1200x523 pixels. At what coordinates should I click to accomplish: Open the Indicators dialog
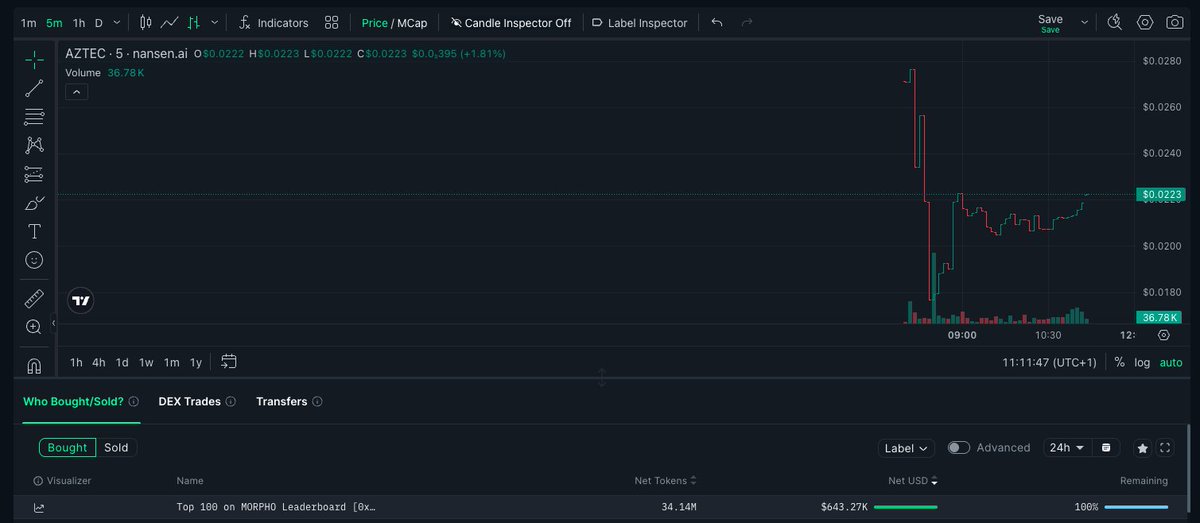(x=273, y=22)
